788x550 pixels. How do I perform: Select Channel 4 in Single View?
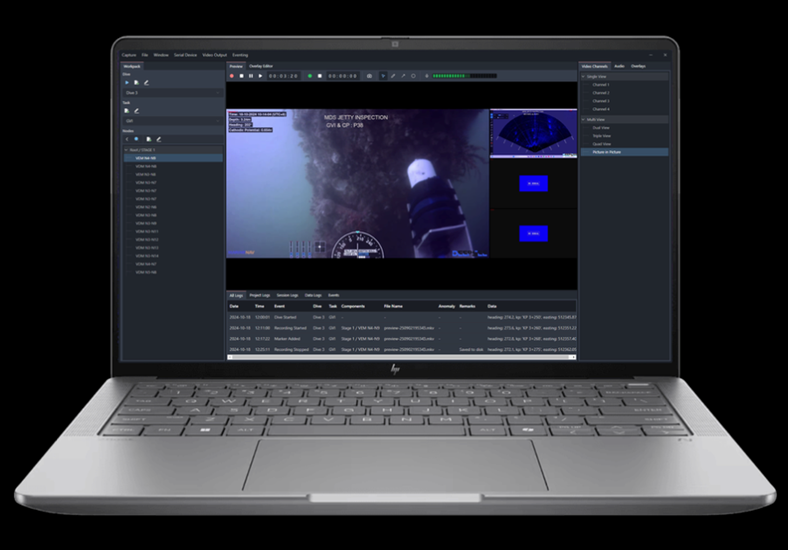pos(601,109)
